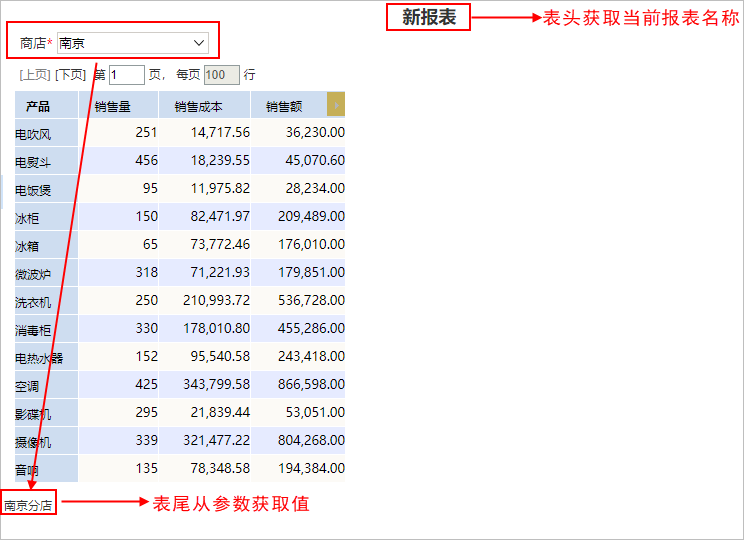Click sales cost 210,993.72
744x540 pixels.
(x=216, y=300)
